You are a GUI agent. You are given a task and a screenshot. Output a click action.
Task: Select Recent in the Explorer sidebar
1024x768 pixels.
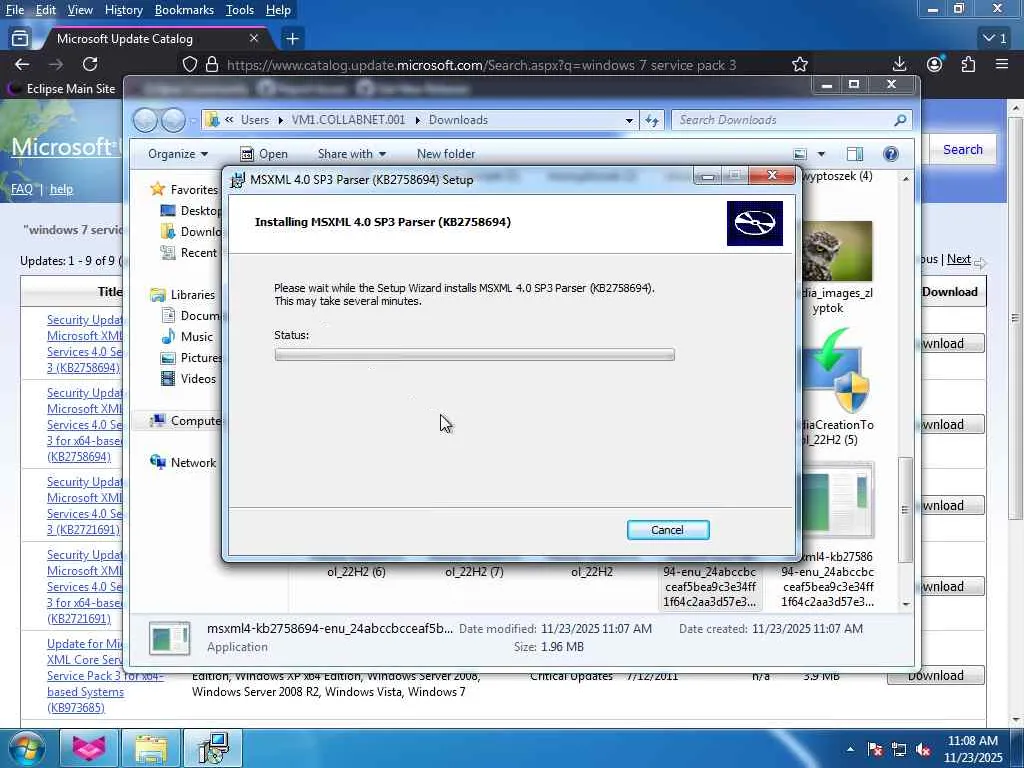pos(198,253)
